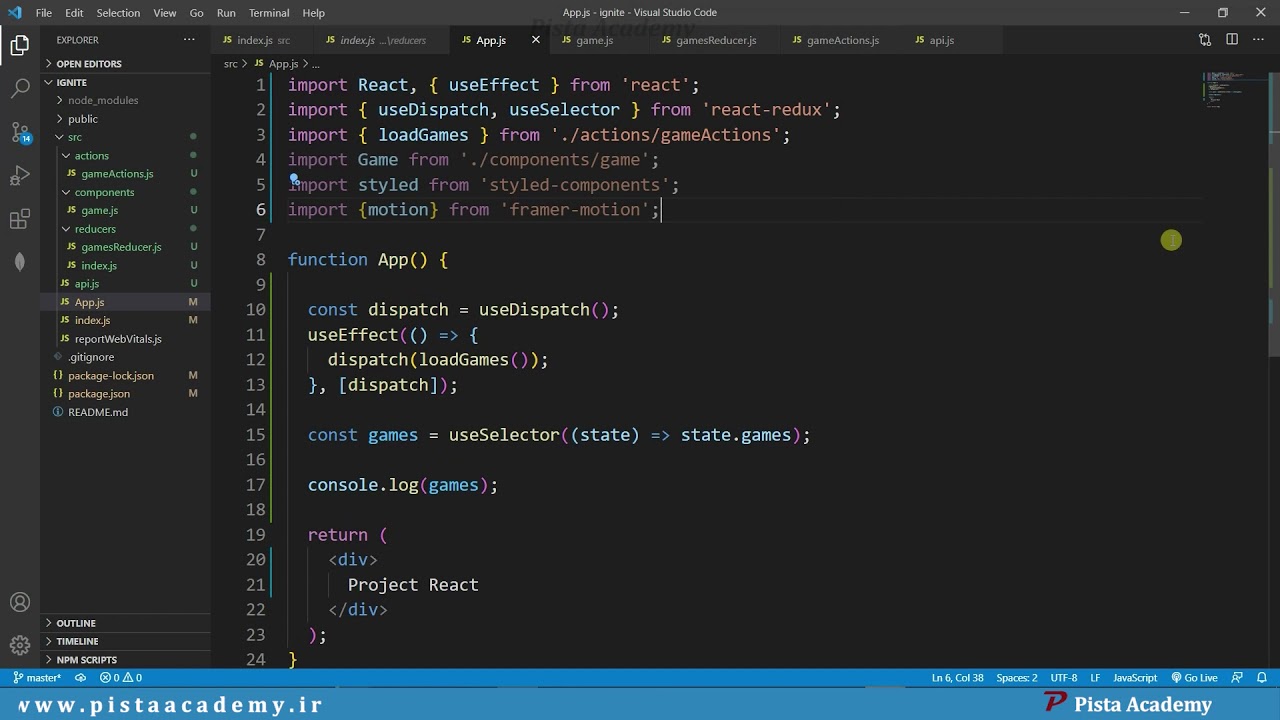Change language mode from JavaScript
Viewport: 1280px width, 720px height.
[x=1135, y=678]
